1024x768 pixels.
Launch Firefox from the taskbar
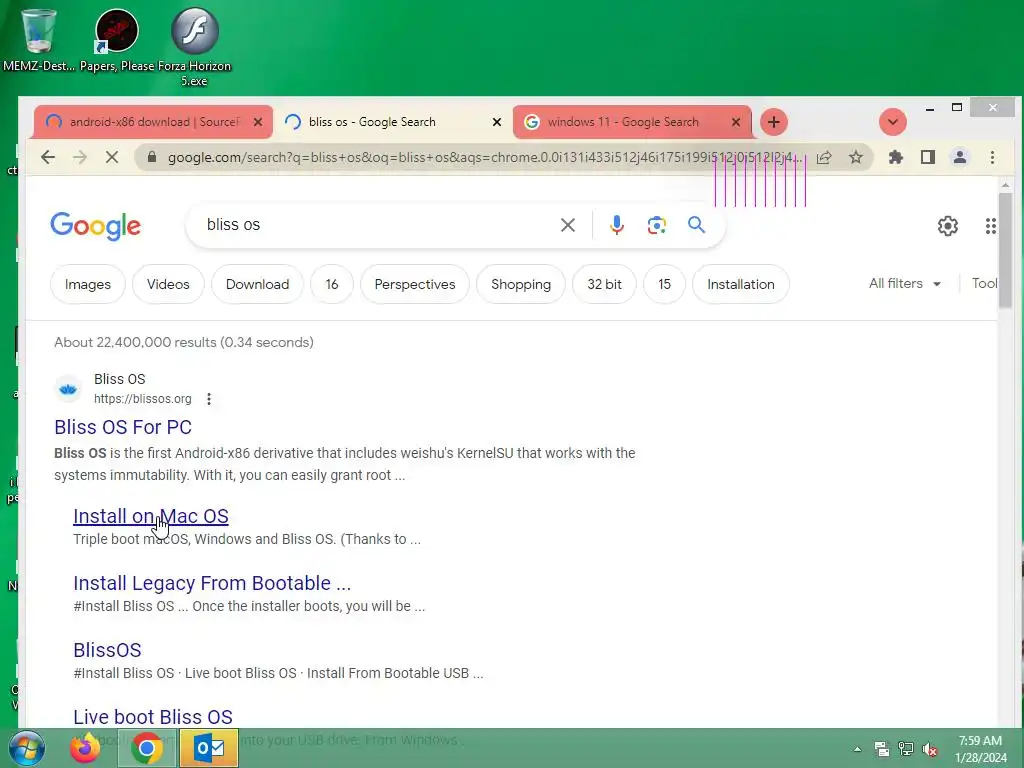(x=85, y=748)
